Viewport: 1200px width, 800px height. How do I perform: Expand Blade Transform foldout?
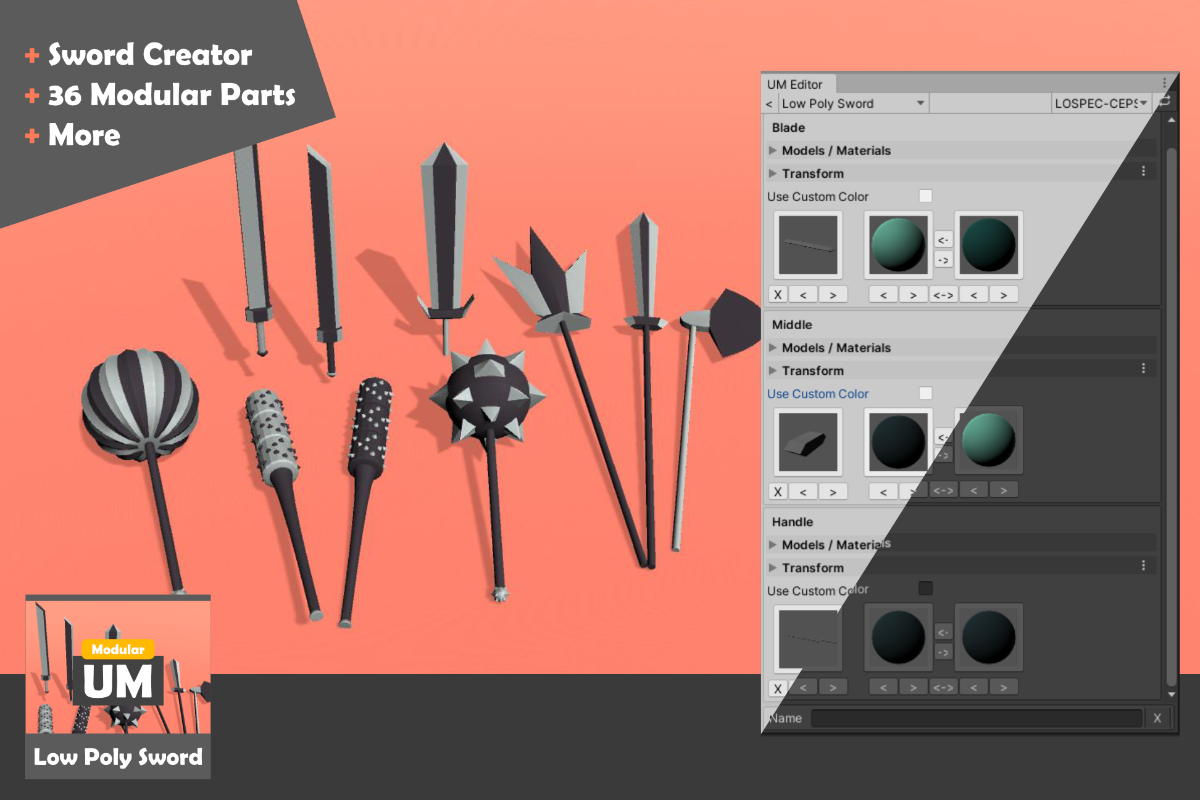click(773, 173)
